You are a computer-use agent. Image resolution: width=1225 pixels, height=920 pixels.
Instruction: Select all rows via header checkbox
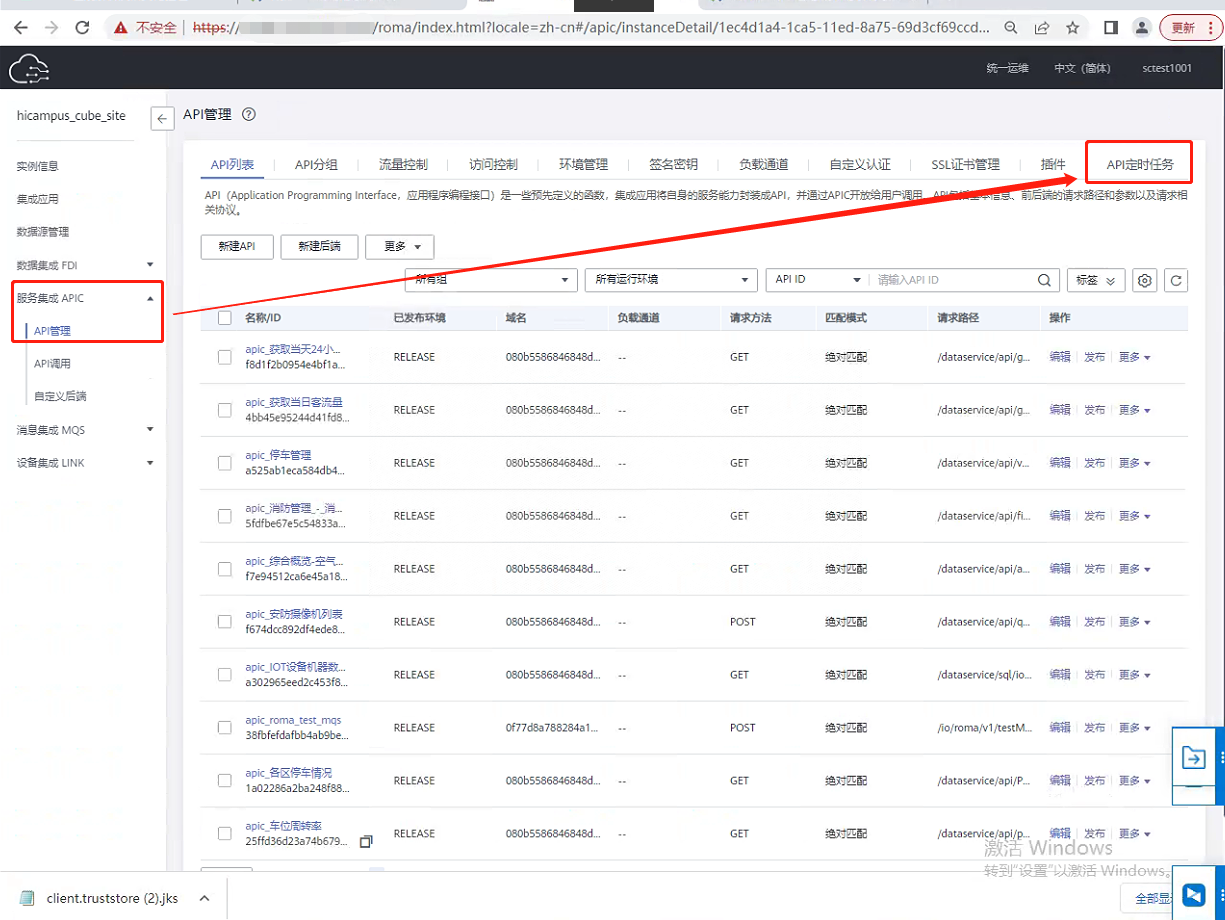coord(225,318)
